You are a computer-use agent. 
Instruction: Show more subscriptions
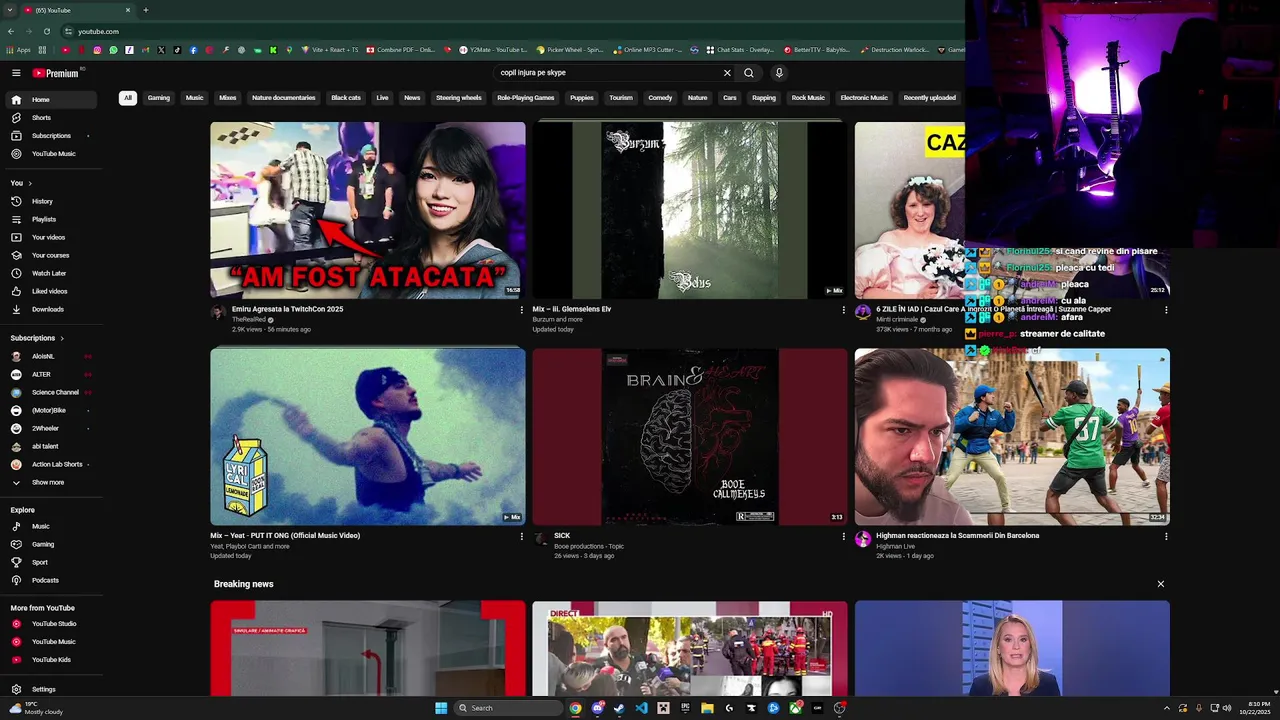tap(50, 482)
